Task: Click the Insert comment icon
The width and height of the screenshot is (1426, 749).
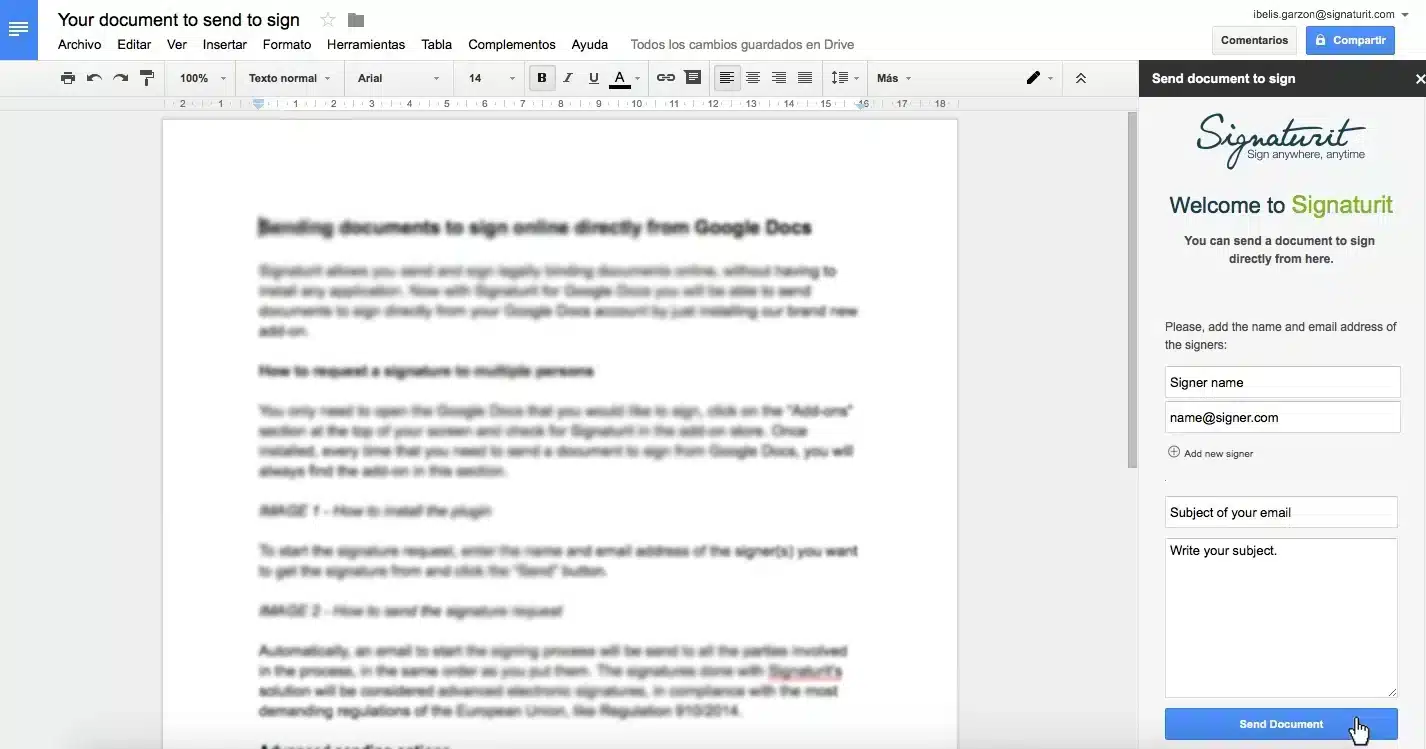Action: (x=693, y=78)
